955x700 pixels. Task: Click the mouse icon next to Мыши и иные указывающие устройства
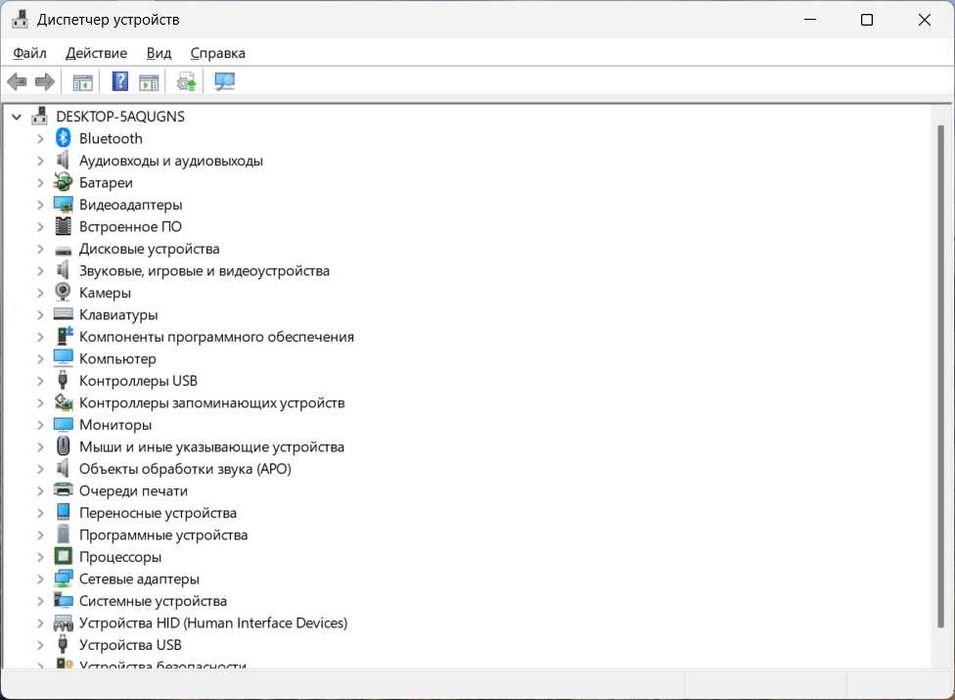[63, 446]
